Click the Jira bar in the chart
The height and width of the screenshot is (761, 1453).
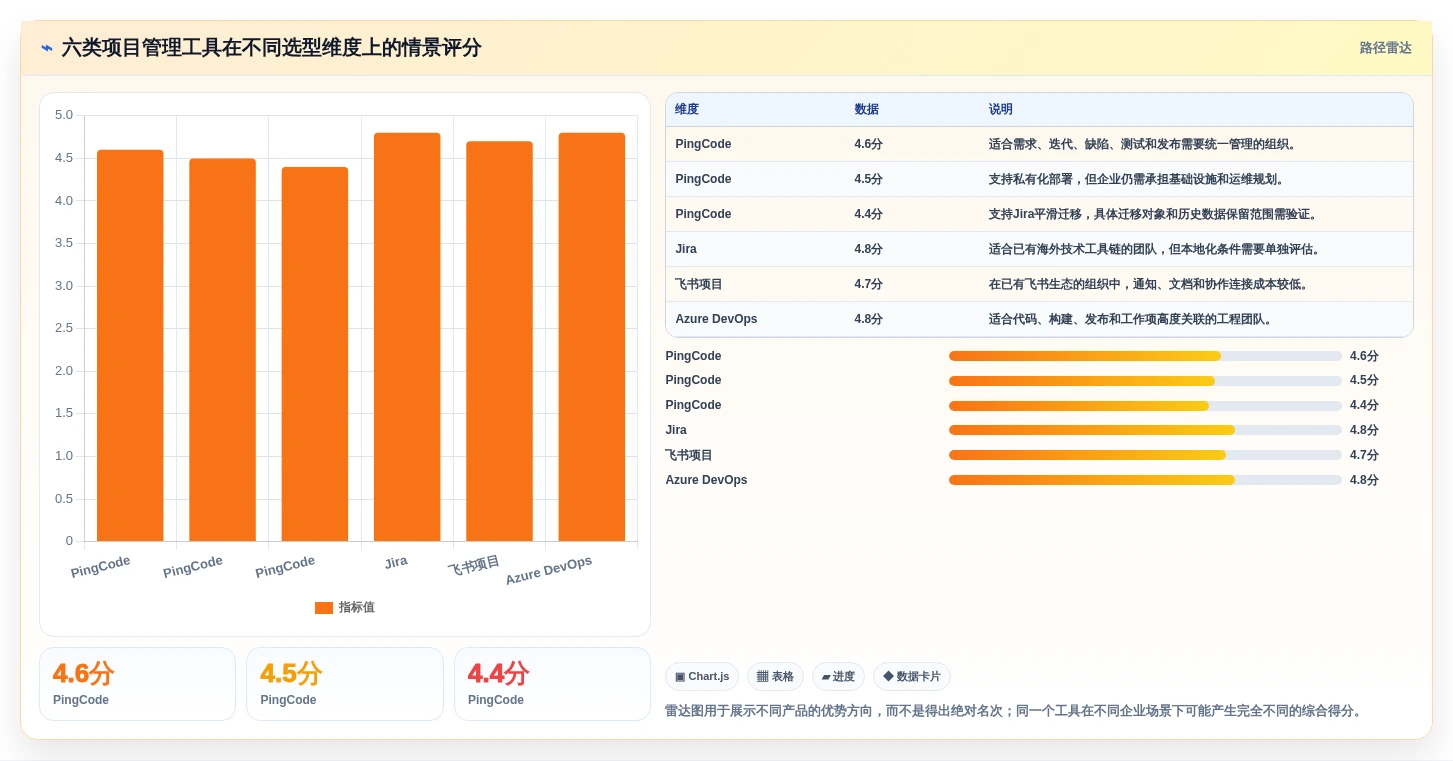pyautogui.click(x=407, y=337)
